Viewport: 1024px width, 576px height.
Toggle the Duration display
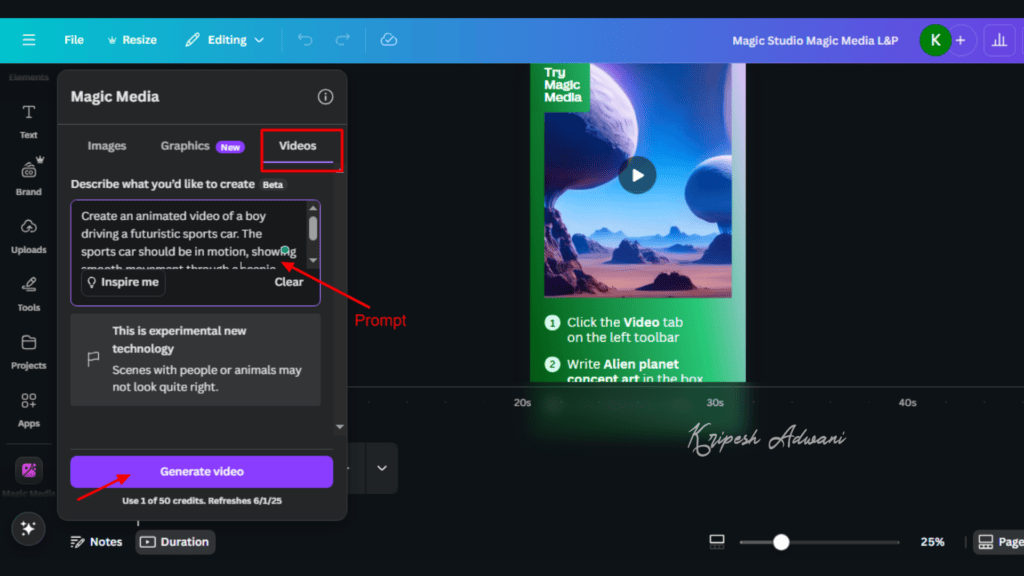coord(175,541)
